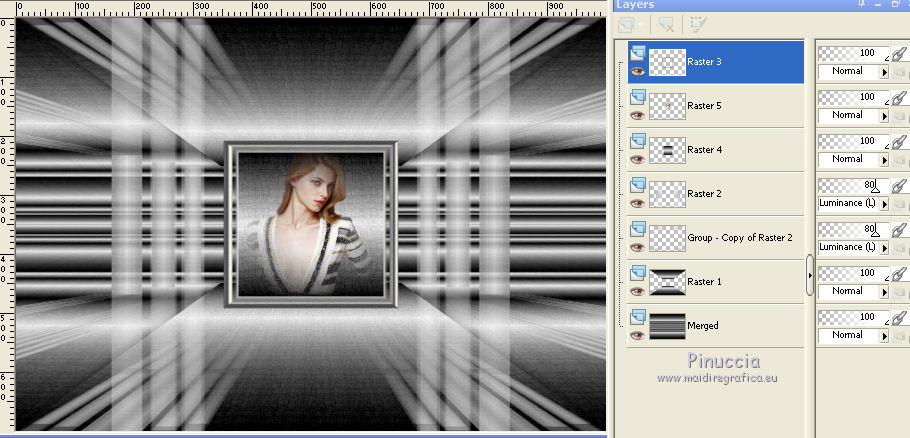Click the Normal blend mode field of Raster 3

[x=849, y=72]
